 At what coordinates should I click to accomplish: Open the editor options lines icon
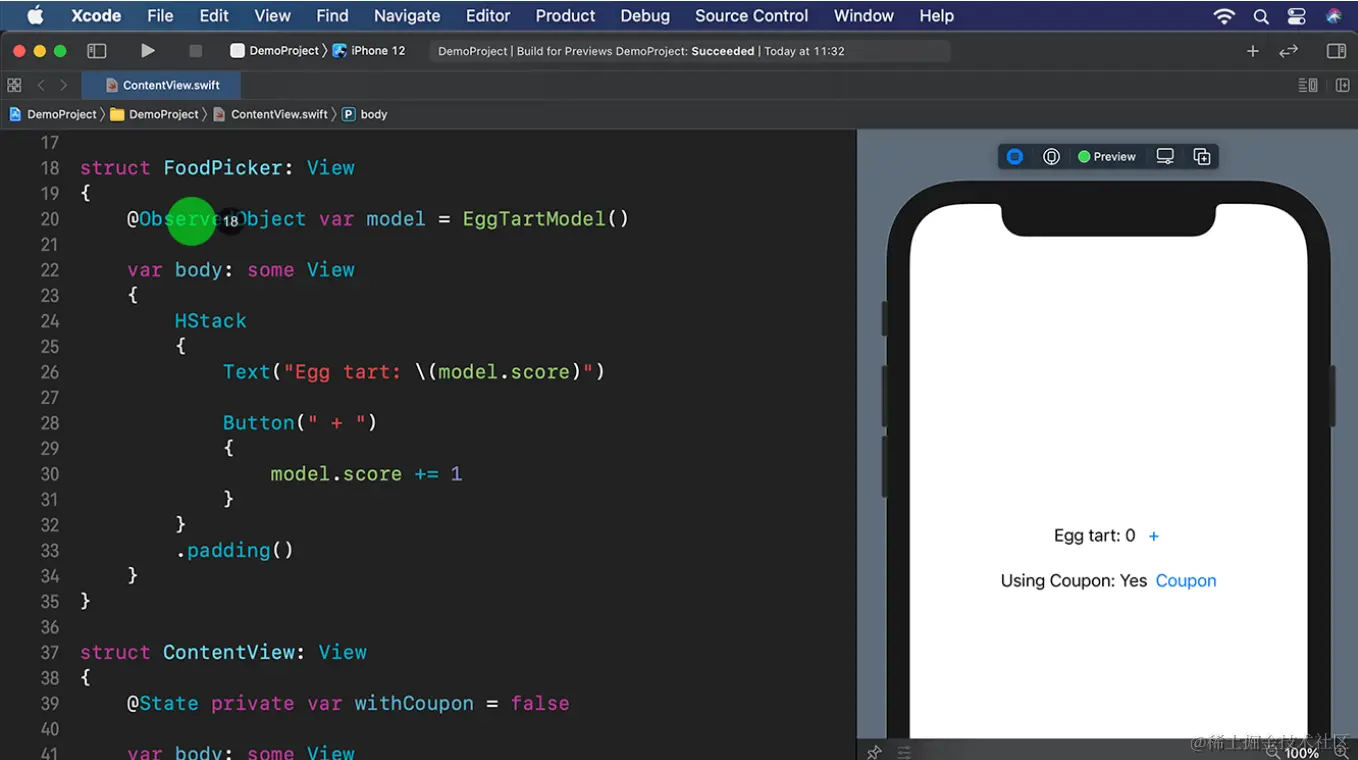tap(1308, 85)
